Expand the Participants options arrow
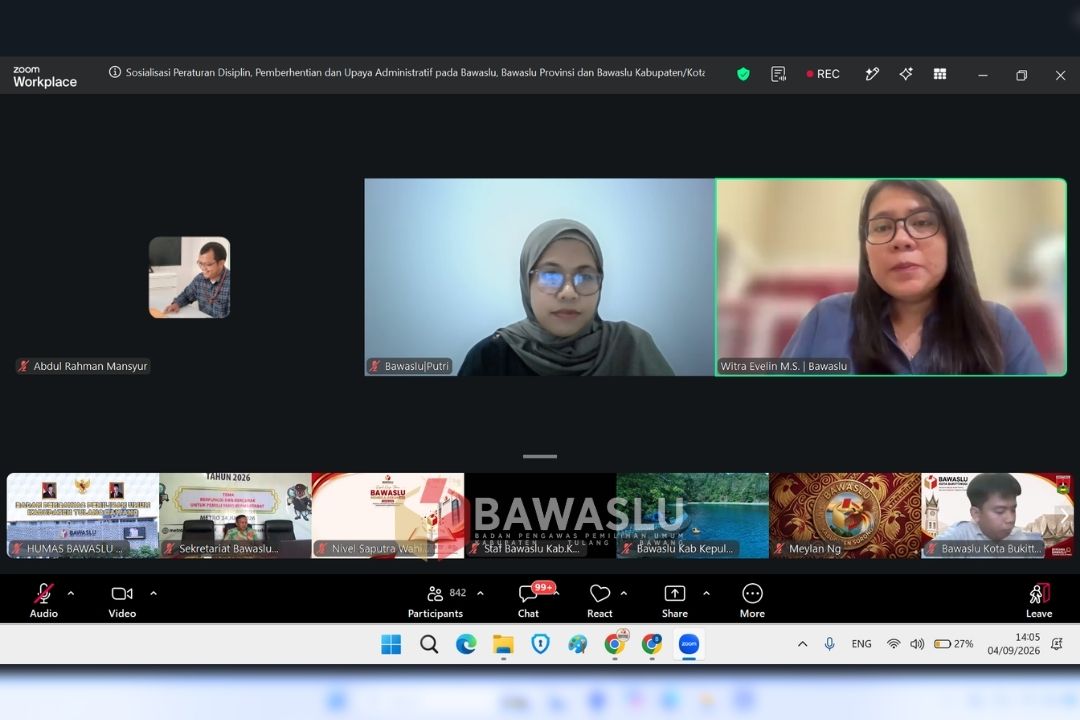Screen dimensions: 1080x720 click(480, 593)
